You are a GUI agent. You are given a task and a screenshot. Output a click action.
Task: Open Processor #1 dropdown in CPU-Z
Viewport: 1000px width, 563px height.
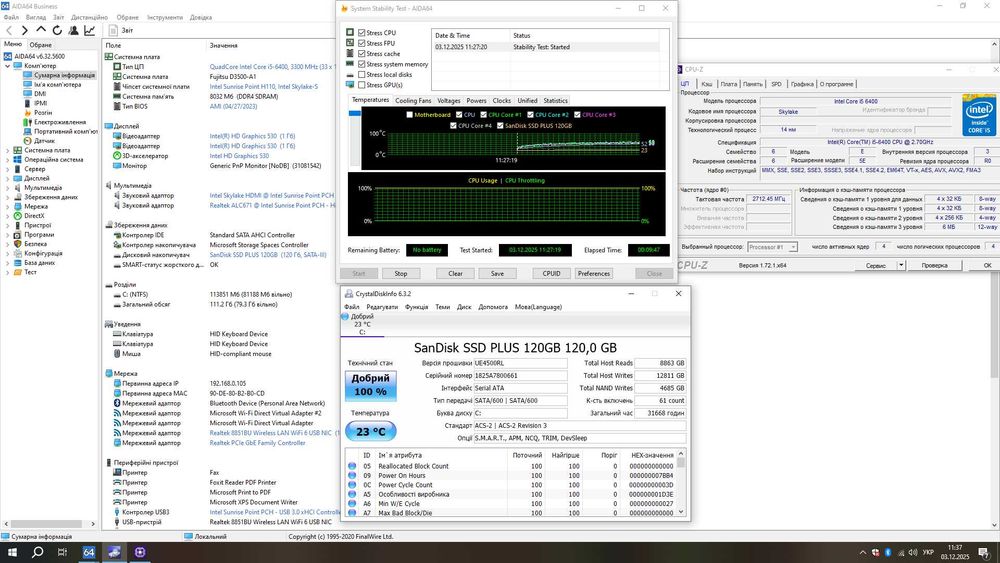(x=793, y=247)
